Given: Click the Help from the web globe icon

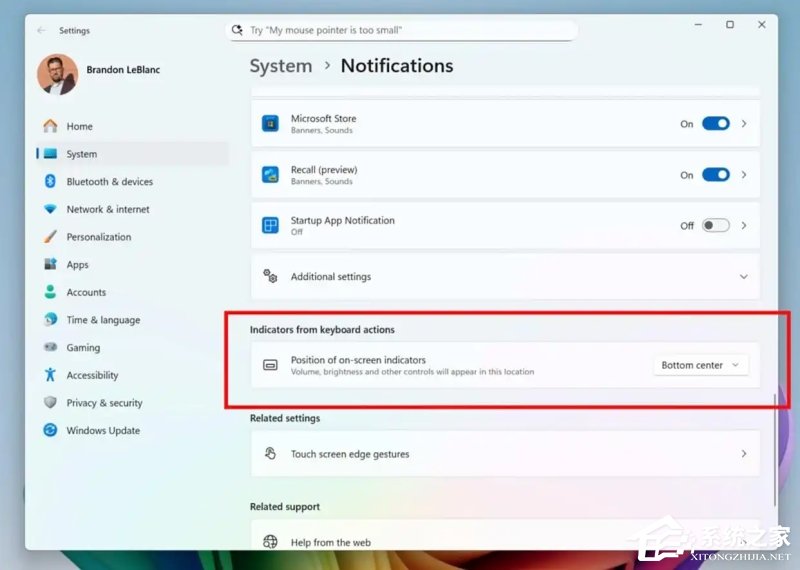Looking at the screenshot, I should [x=270, y=541].
